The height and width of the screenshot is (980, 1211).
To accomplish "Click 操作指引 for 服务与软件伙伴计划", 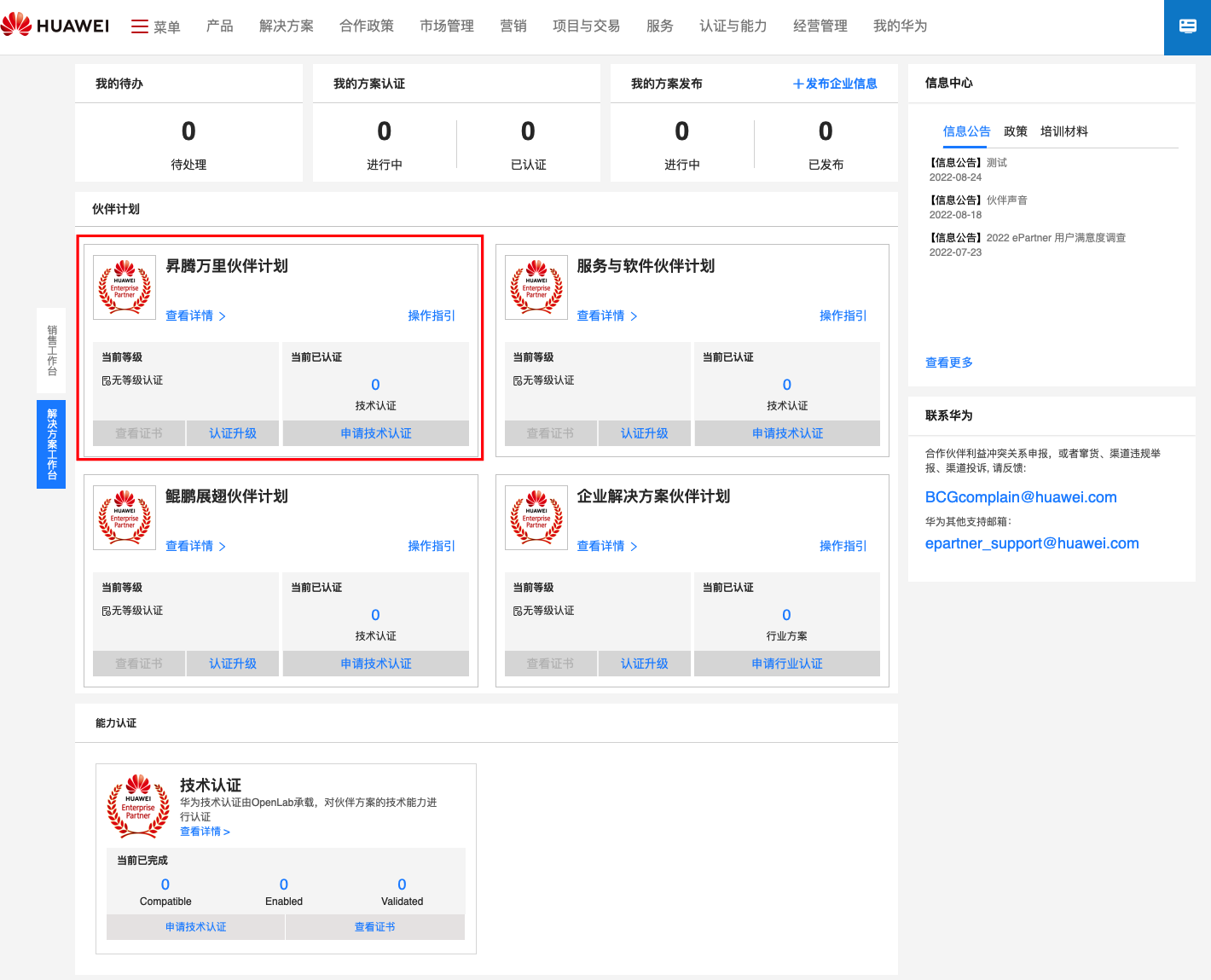I will point(843,316).
